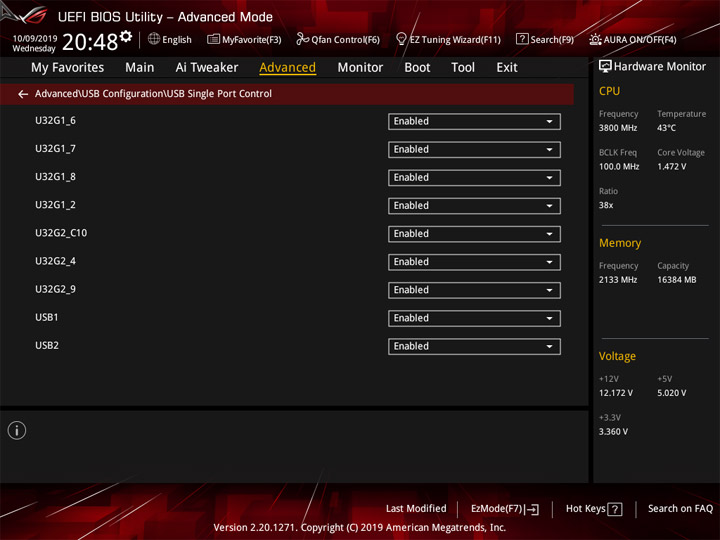Open the Tool tab
720x540 pixels.
[x=463, y=68]
